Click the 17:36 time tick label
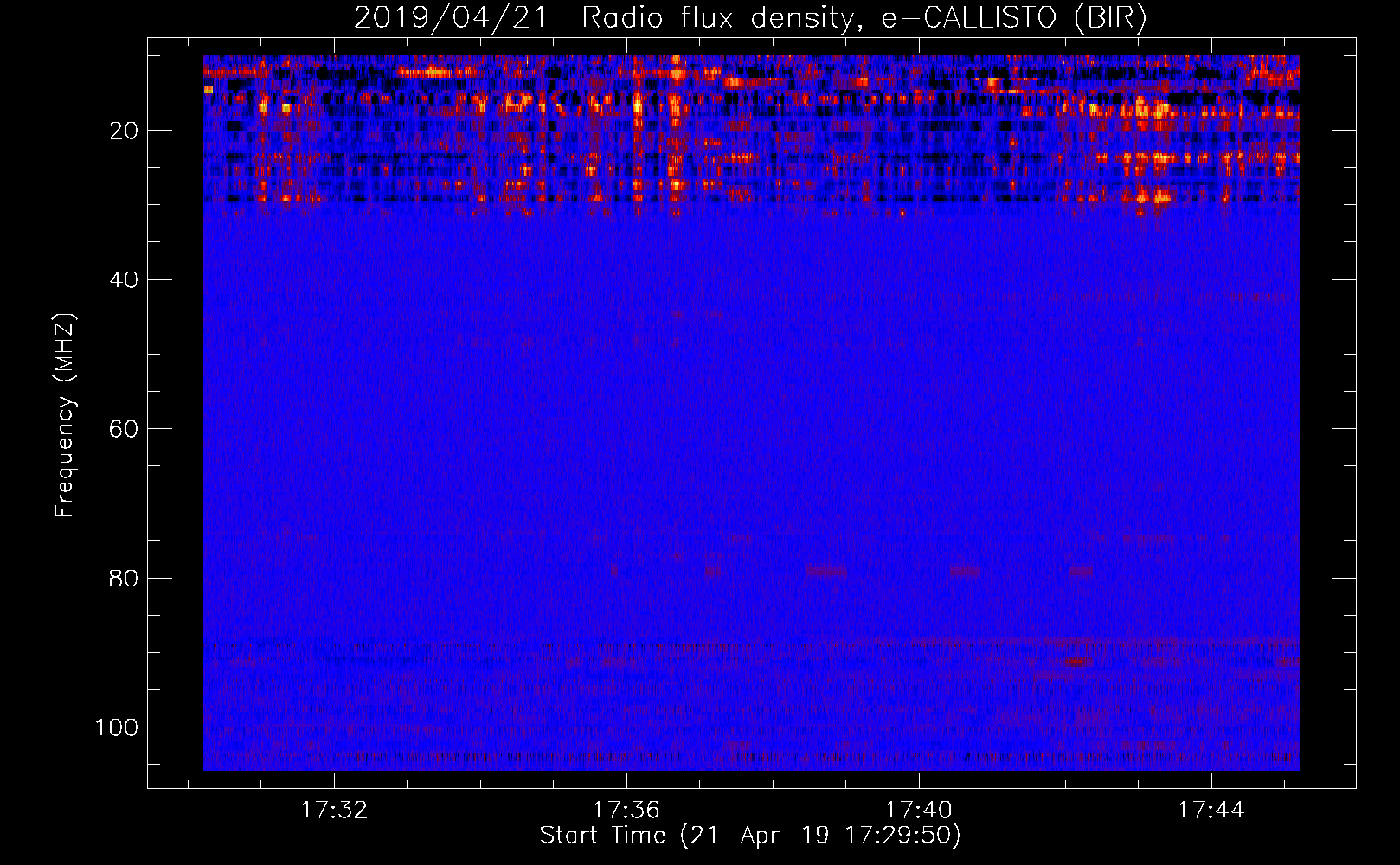The height and width of the screenshot is (865, 1400). [626, 811]
